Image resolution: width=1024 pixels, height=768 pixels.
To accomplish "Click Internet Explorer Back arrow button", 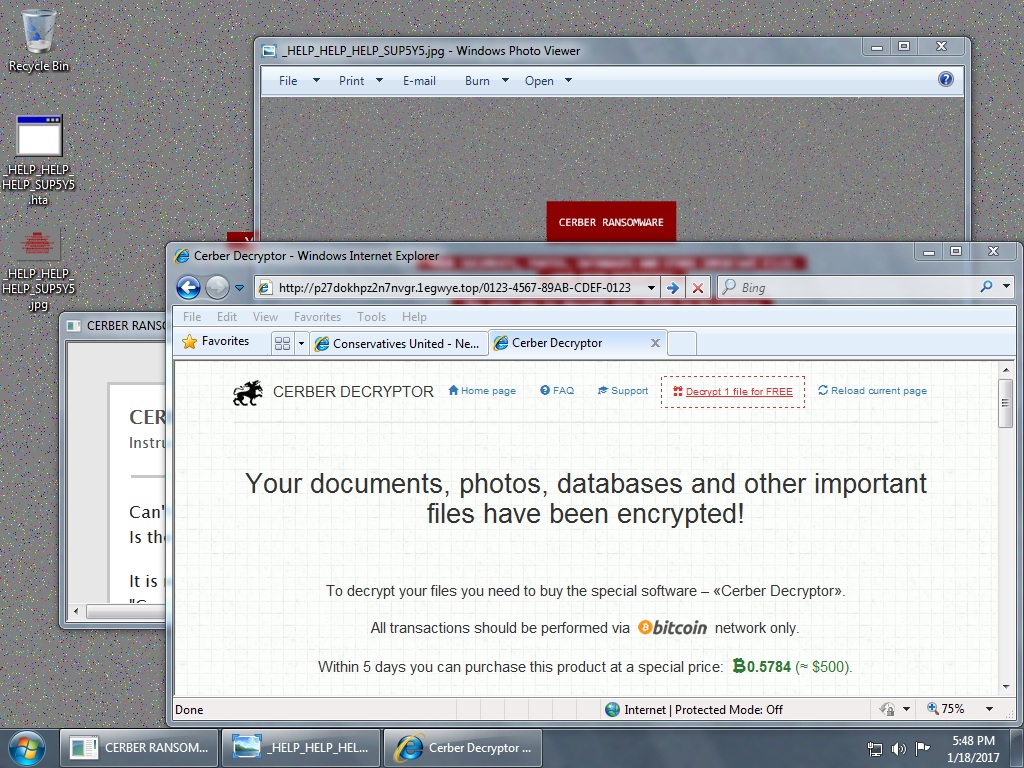I will [188, 287].
